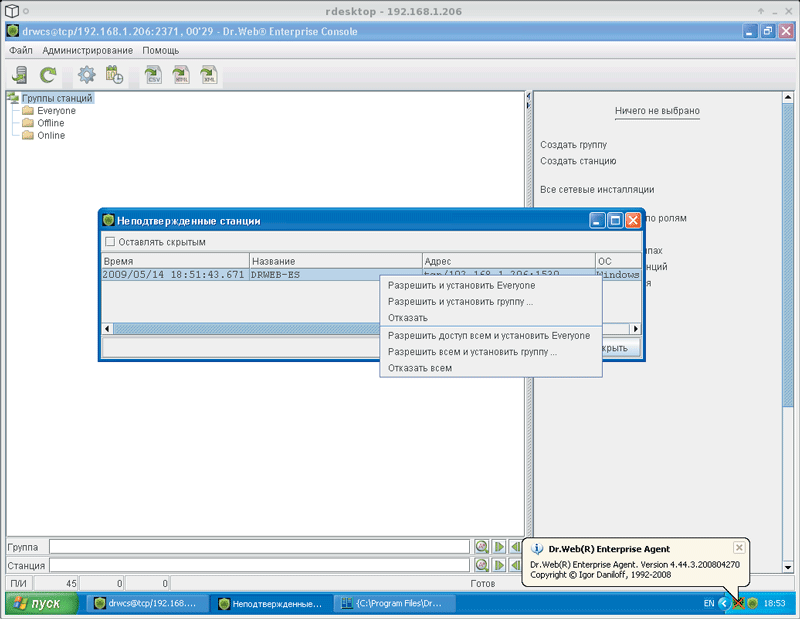This screenshot has width=800, height=619.
Task: Click the Адрес column header
Action: point(509,261)
